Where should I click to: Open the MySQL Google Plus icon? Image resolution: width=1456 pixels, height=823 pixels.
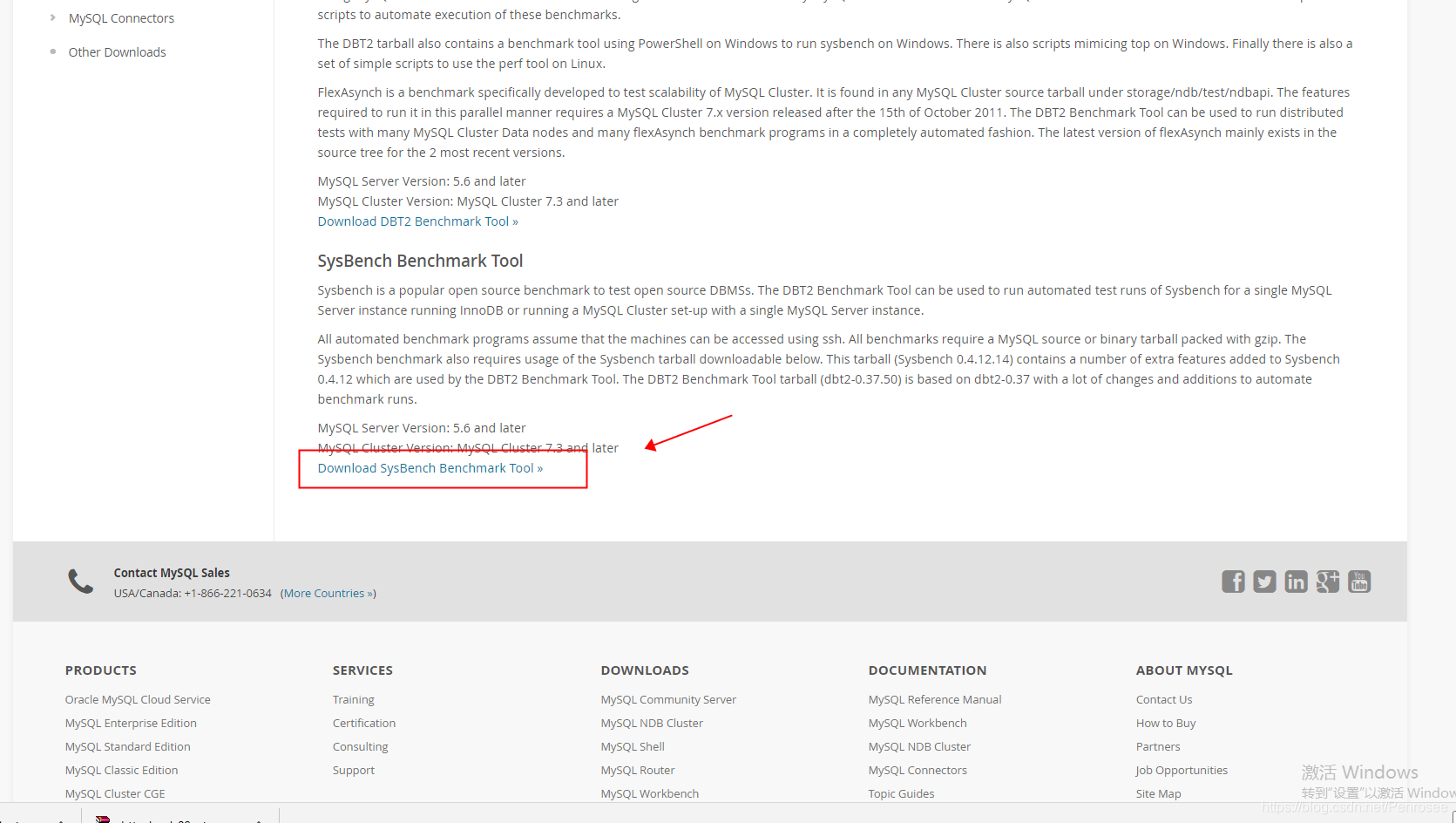pos(1327,582)
